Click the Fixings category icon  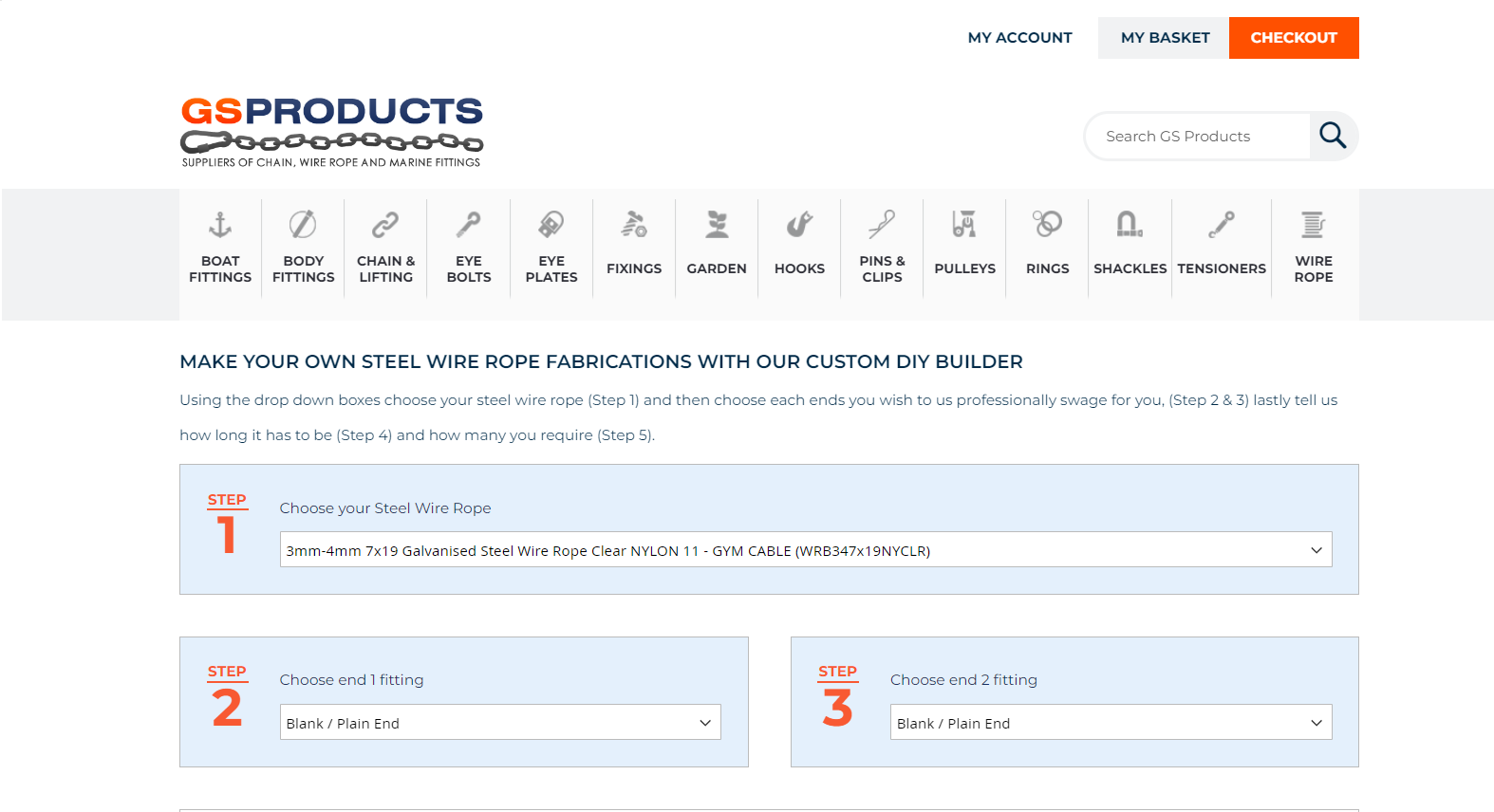pos(634,225)
